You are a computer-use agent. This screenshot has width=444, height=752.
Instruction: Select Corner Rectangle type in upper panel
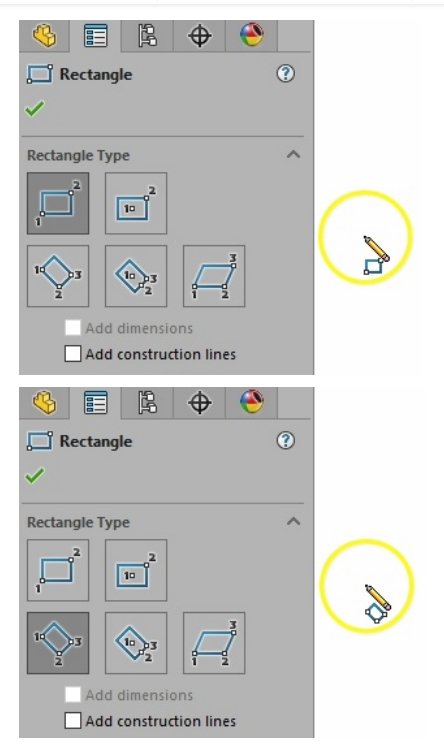point(58,203)
